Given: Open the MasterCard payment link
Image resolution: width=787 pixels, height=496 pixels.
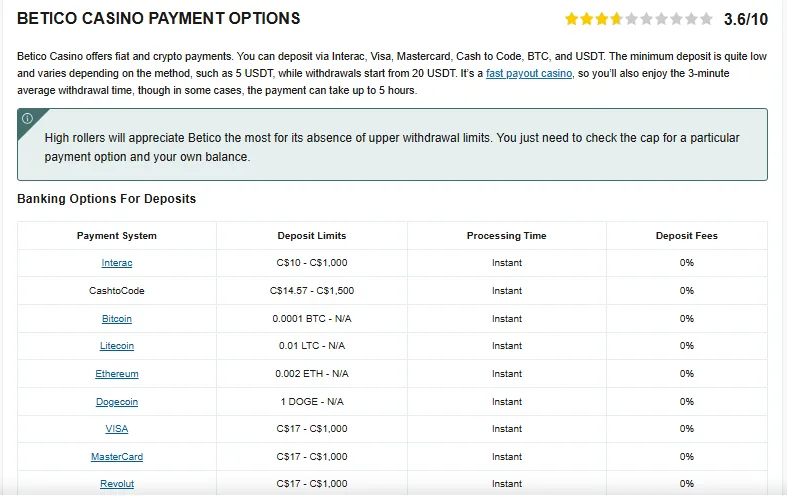Looking at the screenshot, I should (117, 457).
